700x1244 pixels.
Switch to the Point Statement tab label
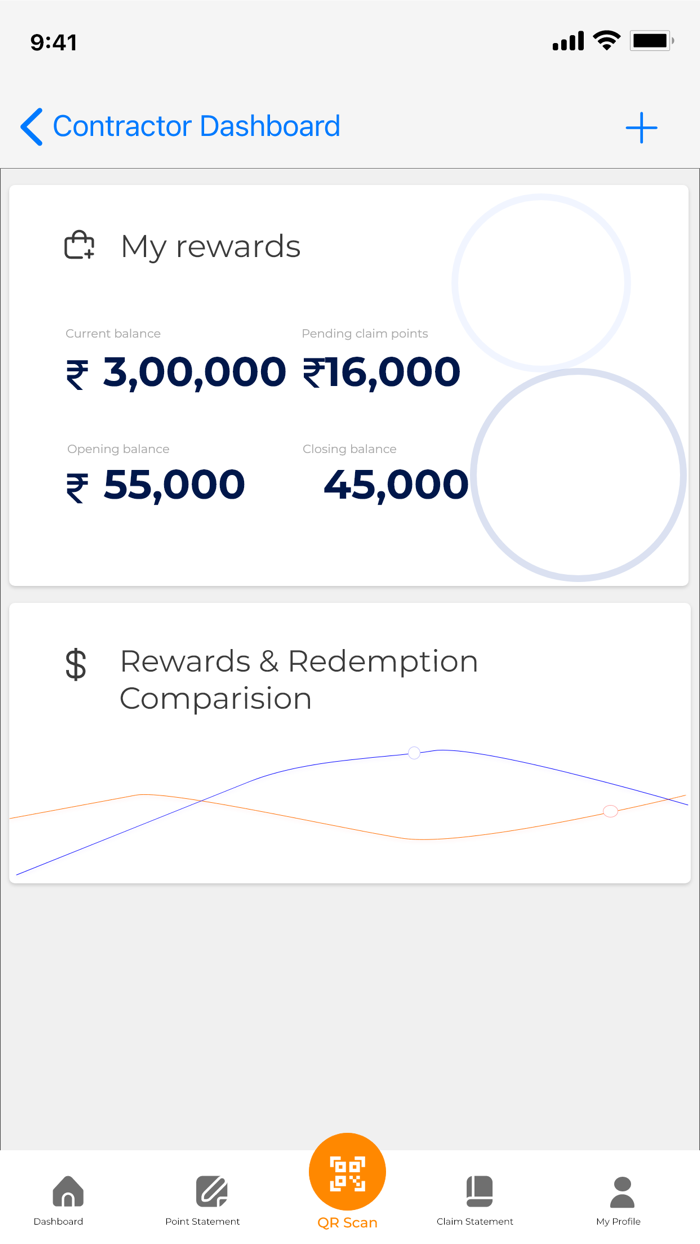tap(202, 1222)
